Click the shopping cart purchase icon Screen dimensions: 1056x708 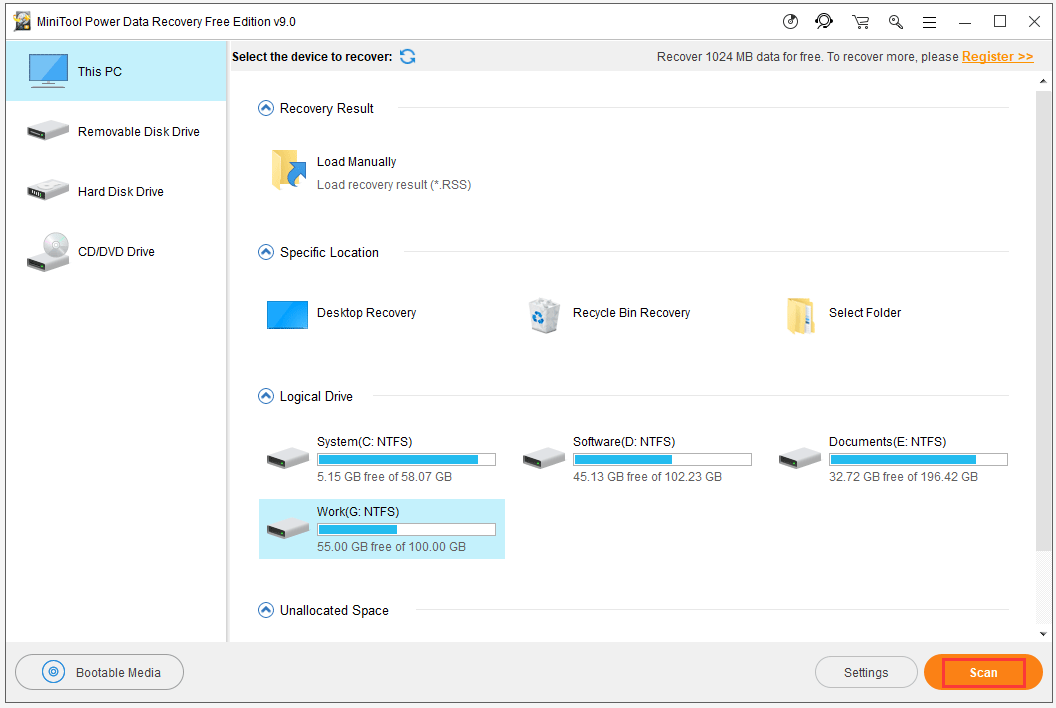click(x=860, y=22)
